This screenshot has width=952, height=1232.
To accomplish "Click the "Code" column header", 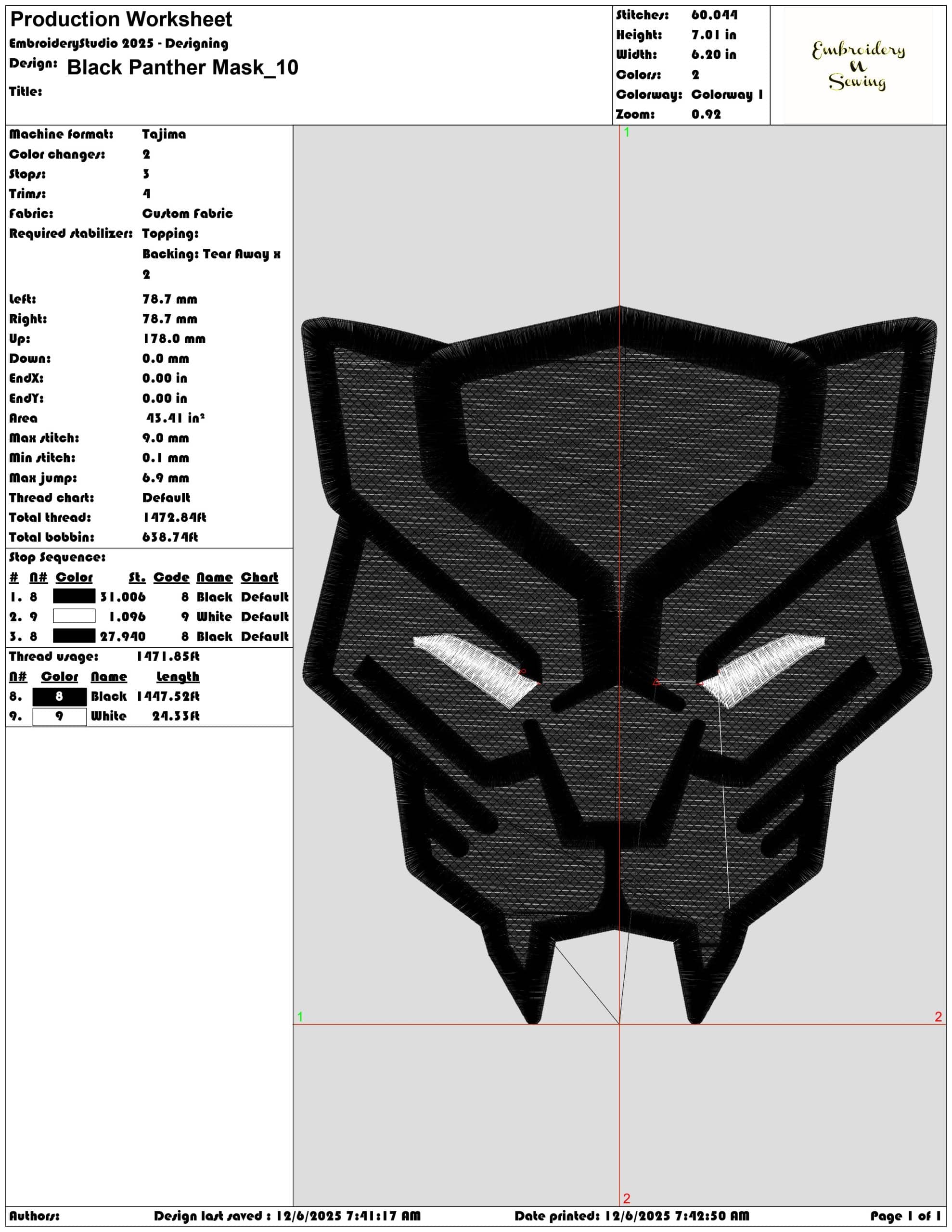I will coord(171,577).
